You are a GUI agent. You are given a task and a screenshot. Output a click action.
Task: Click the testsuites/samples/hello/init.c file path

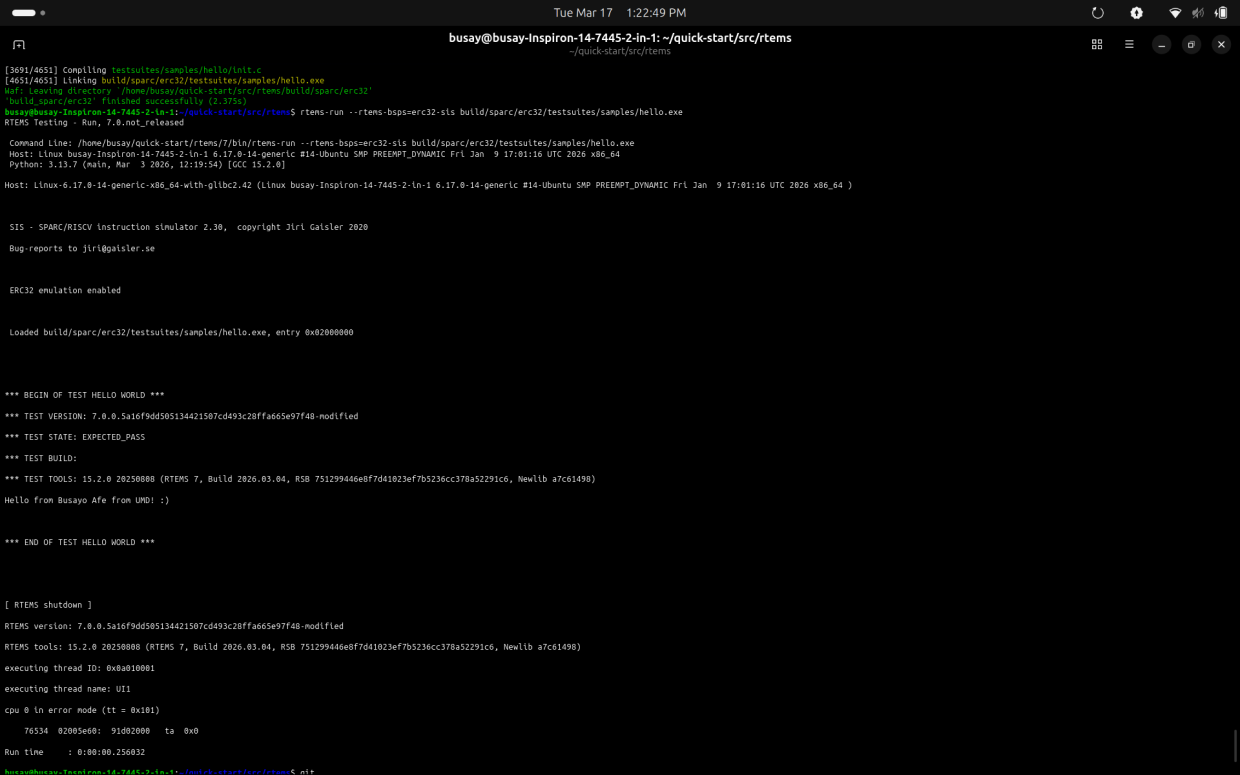point(186,70)
